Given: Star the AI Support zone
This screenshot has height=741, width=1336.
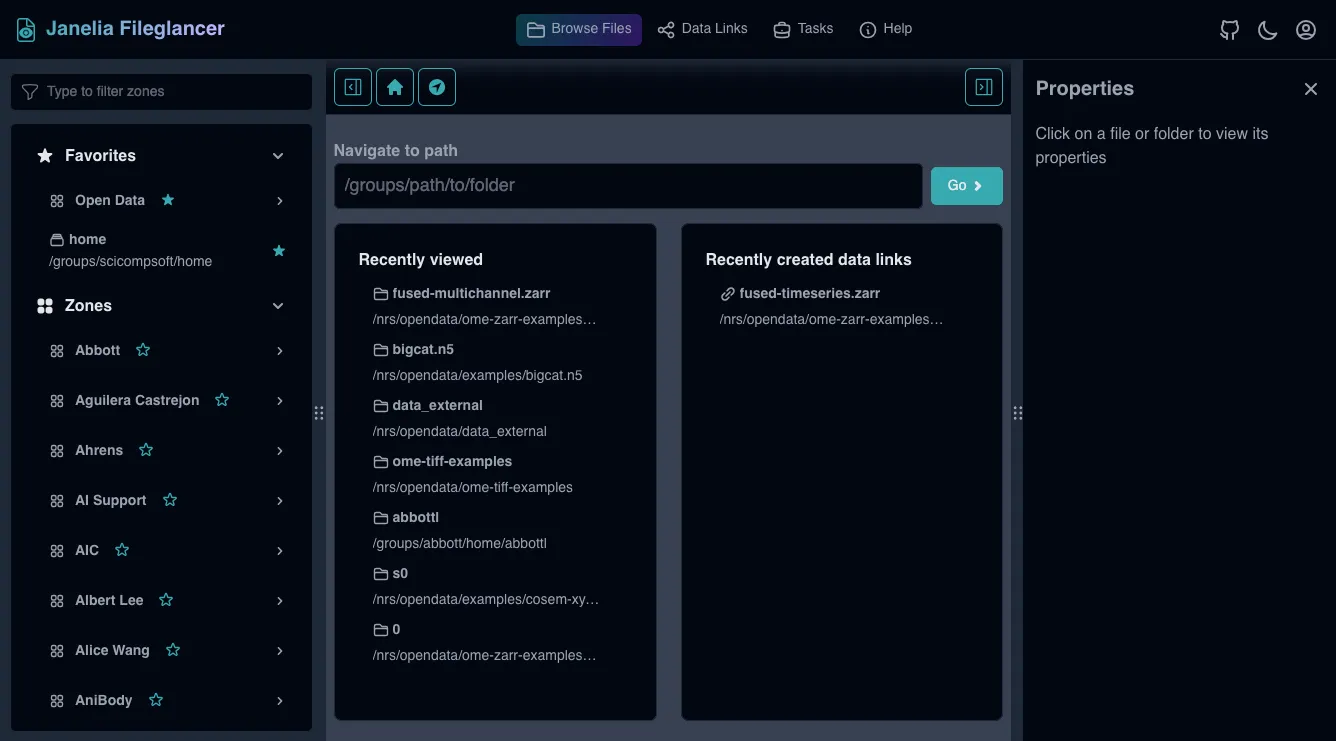Looking at the screenshot, I should [x=170, y=500].
